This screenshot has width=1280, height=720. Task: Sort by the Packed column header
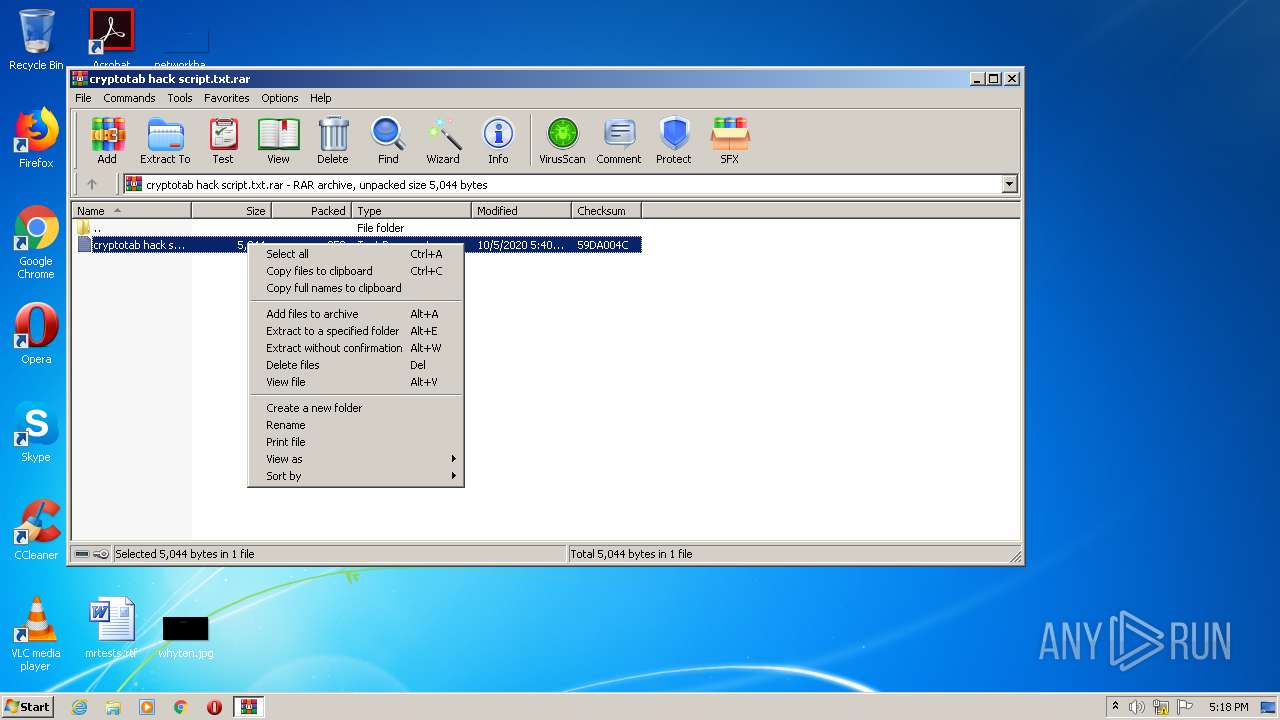pyautogui.click(x=311, y=211)
